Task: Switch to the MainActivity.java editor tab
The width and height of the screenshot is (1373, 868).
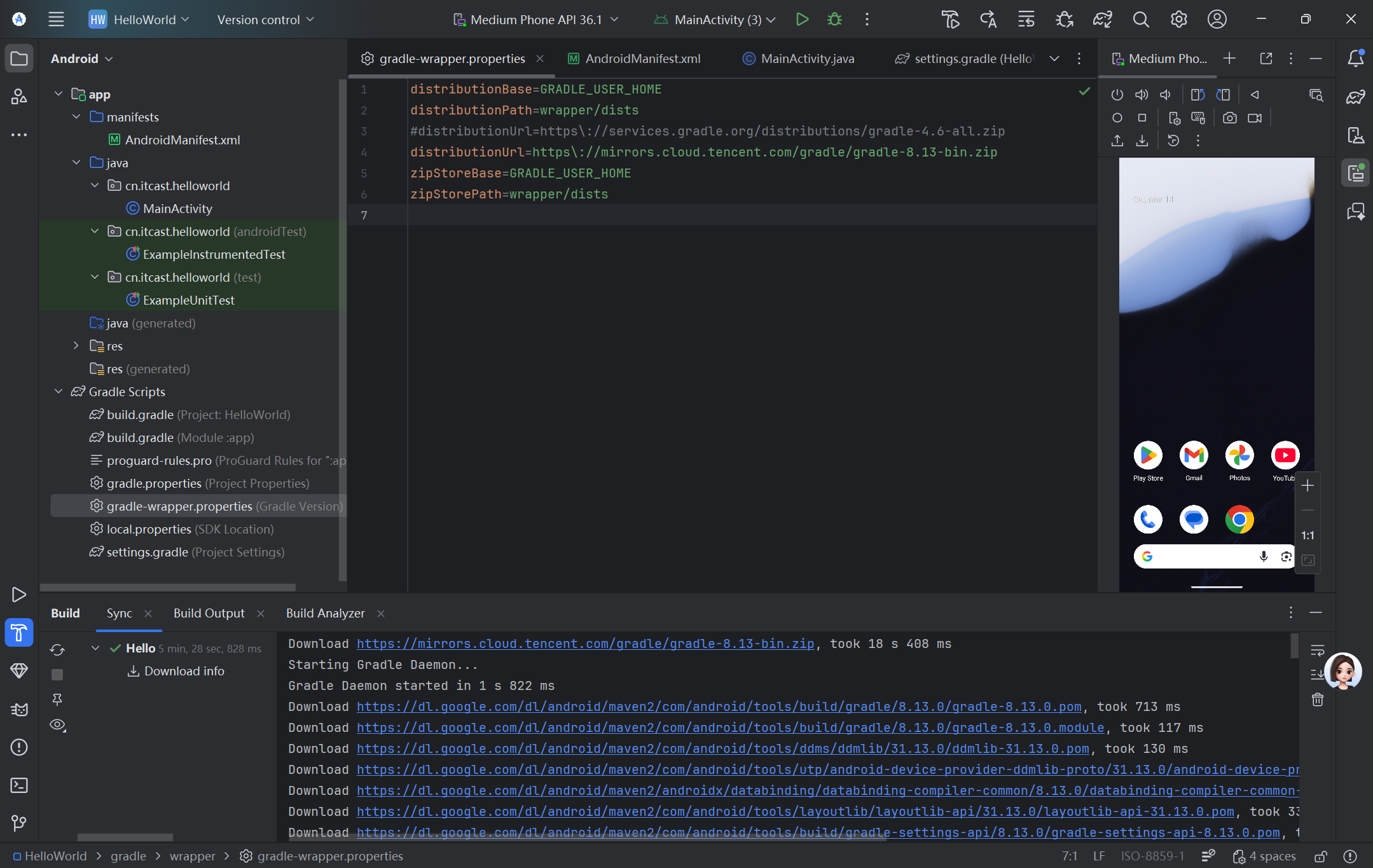Action: [807, 59]
